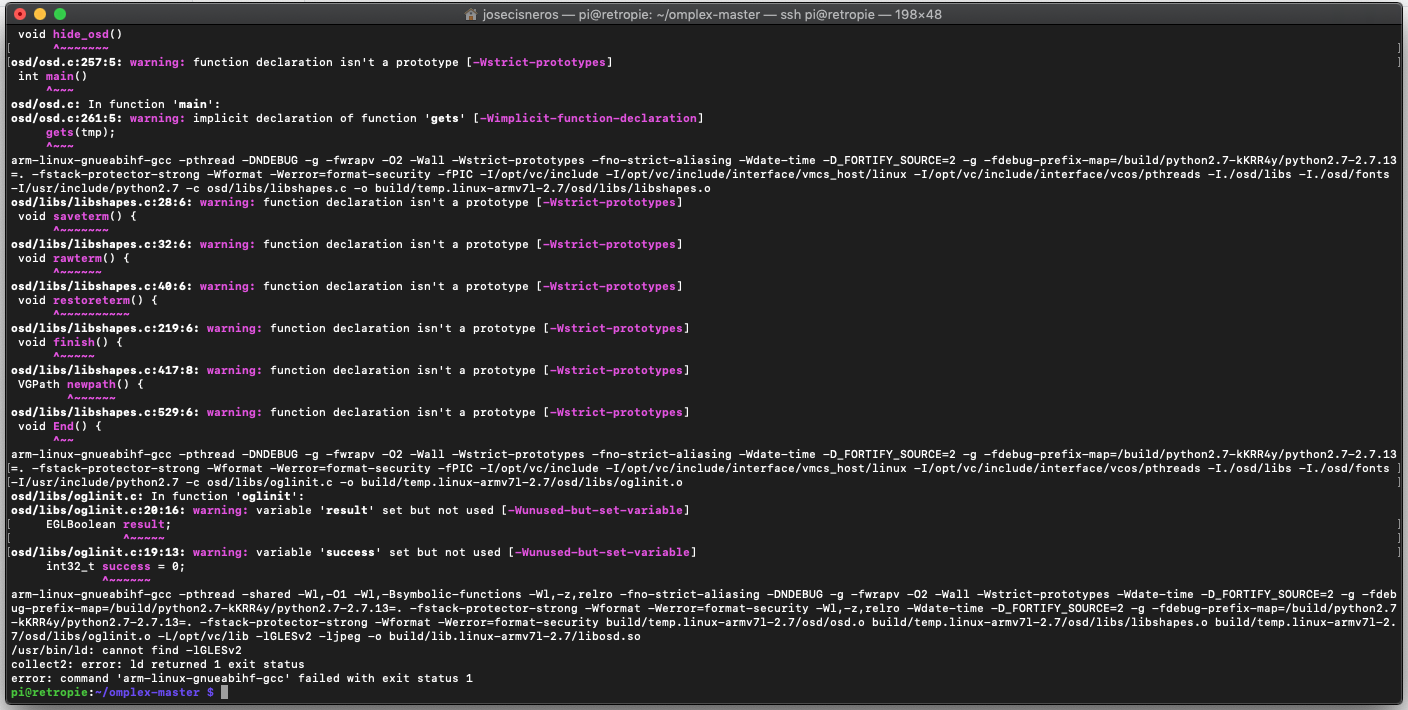Click the 'EGLBoolean result;' code line
Screen dimensions: 1408x710
(109, 524)
